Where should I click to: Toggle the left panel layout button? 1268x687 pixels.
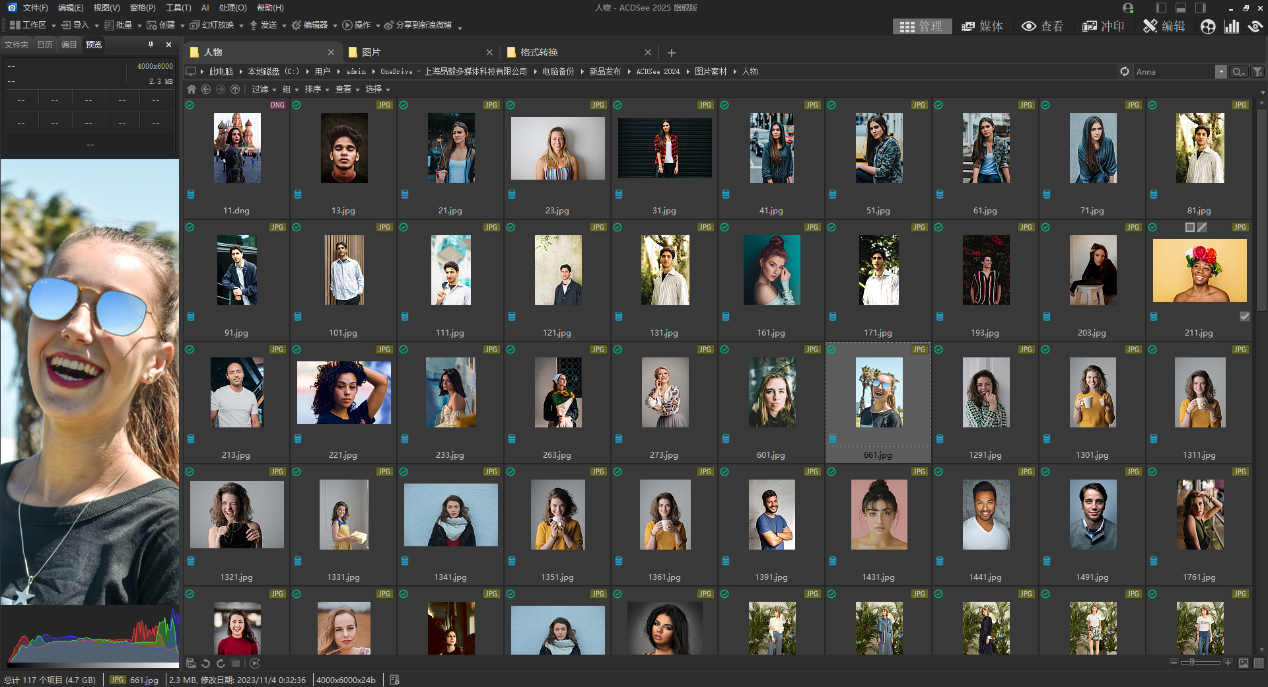click(x=1161, y=8)
